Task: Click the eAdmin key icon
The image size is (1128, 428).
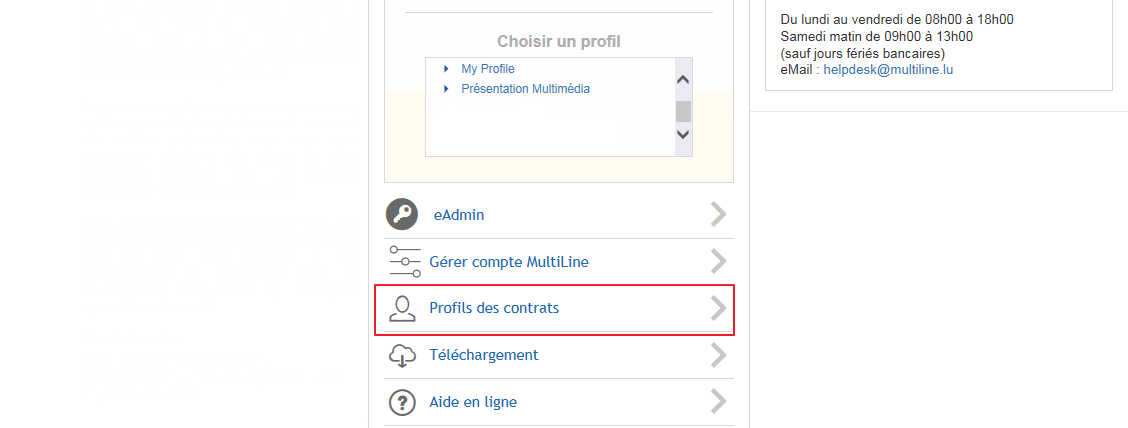Action: pyautogui.click(x=402, y=214)
